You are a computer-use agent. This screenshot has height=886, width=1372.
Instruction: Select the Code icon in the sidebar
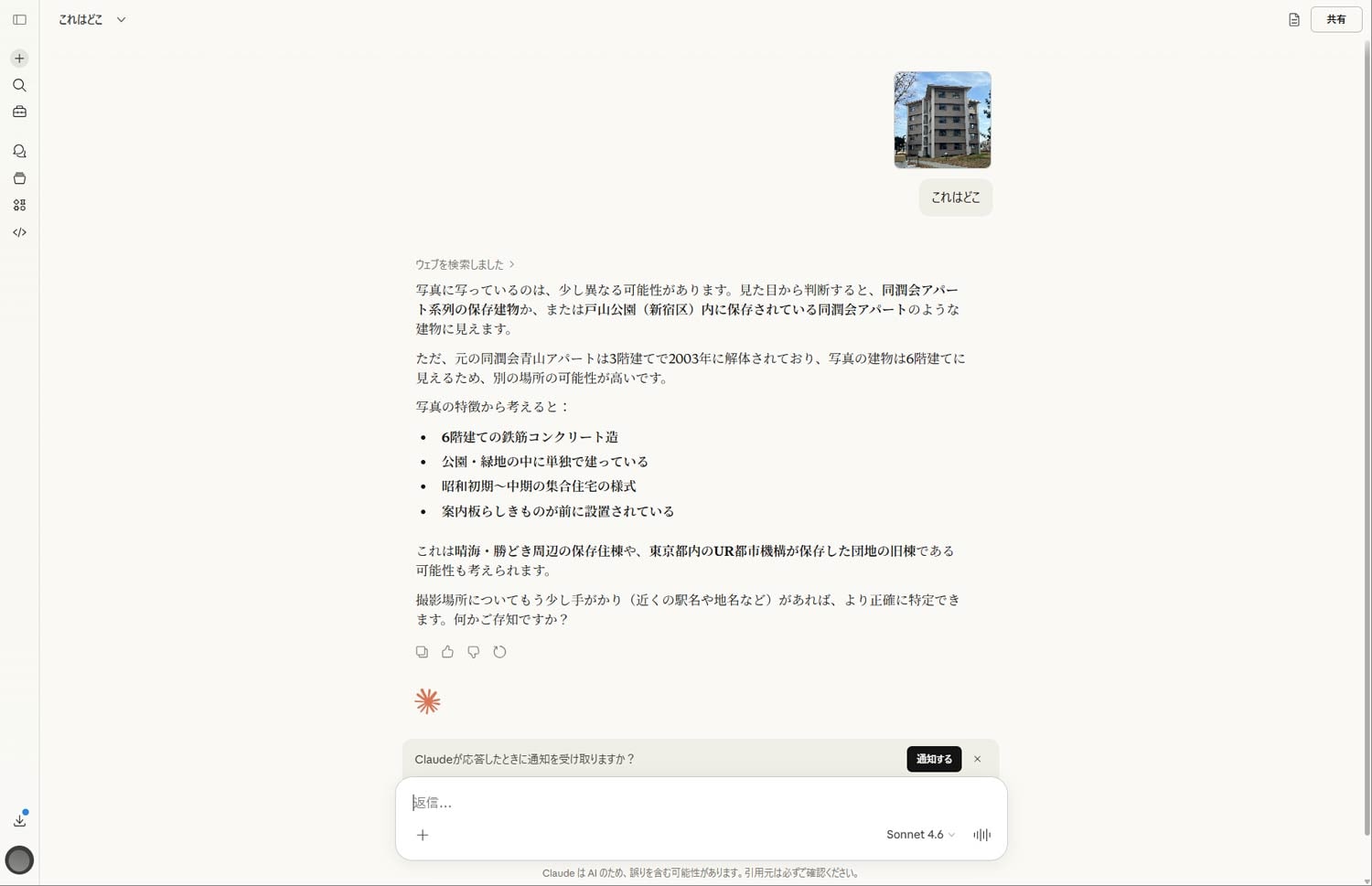pyautogui.click(x=19, y=231)
